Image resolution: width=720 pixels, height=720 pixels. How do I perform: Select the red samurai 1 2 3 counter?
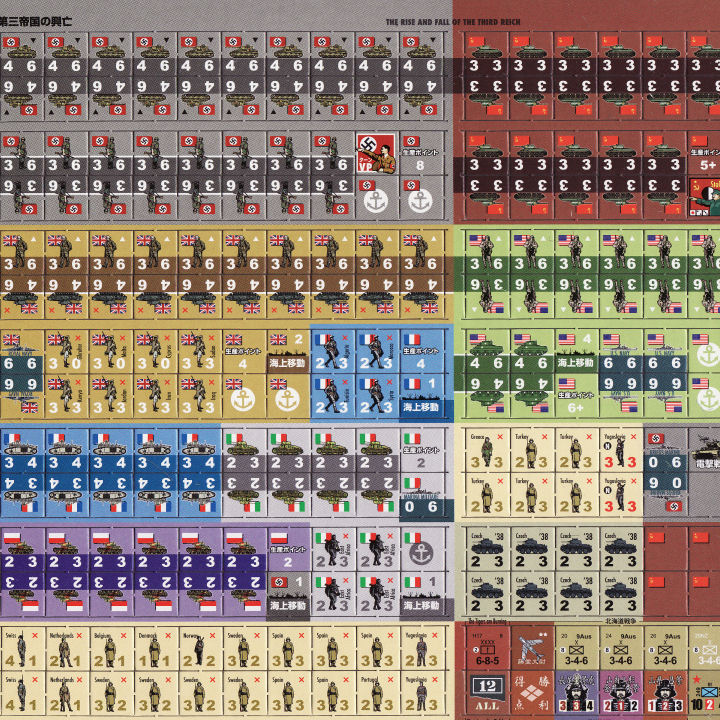point(665,694)
